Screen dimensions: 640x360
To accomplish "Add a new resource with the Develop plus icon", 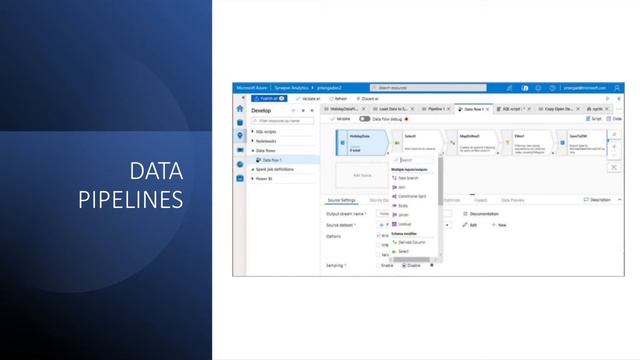I will (293, 111).
